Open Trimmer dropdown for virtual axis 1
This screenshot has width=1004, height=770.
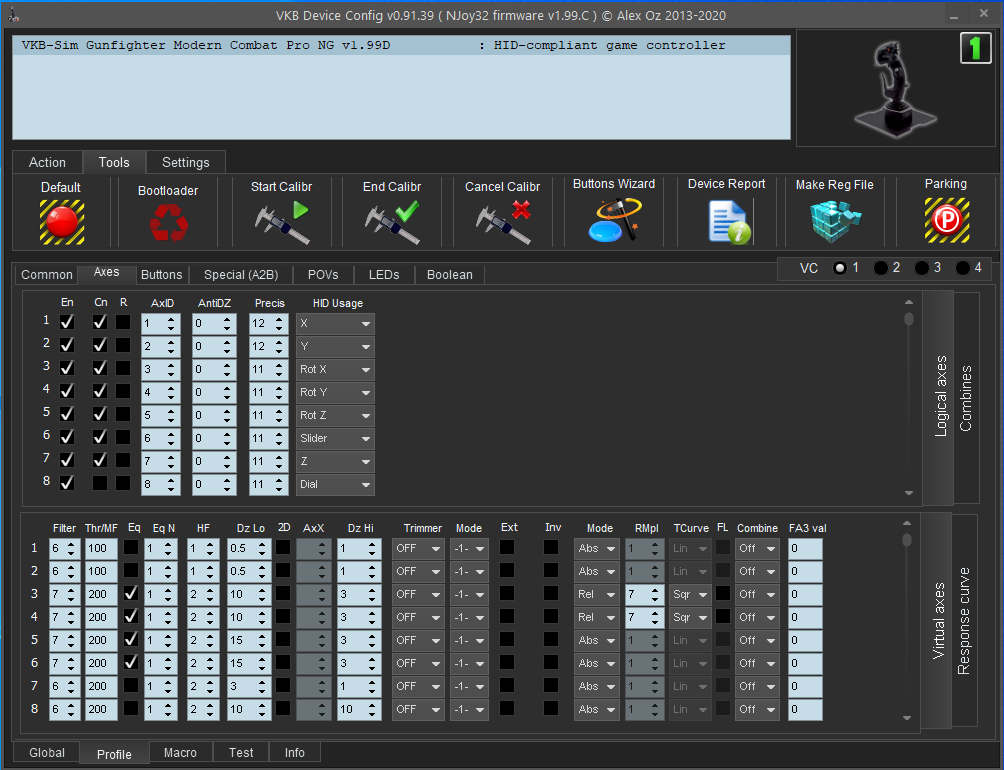coord(418,549)
